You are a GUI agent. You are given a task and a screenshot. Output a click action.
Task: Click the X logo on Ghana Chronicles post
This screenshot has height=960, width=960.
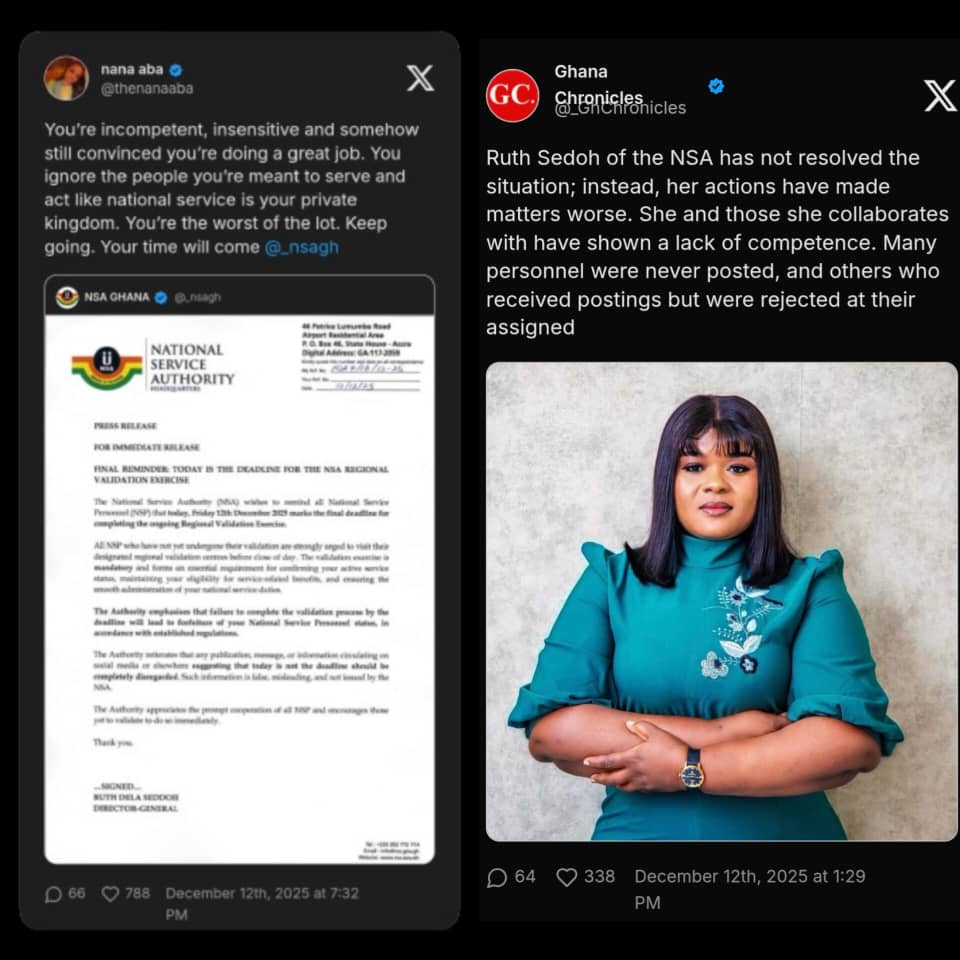(x=940, y=96)
